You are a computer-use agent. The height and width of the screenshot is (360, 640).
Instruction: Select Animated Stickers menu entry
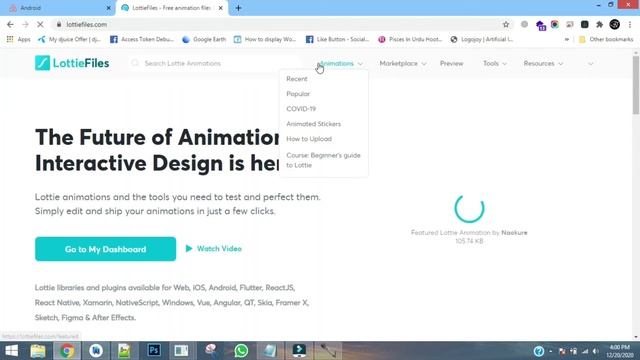coord(313,124)
